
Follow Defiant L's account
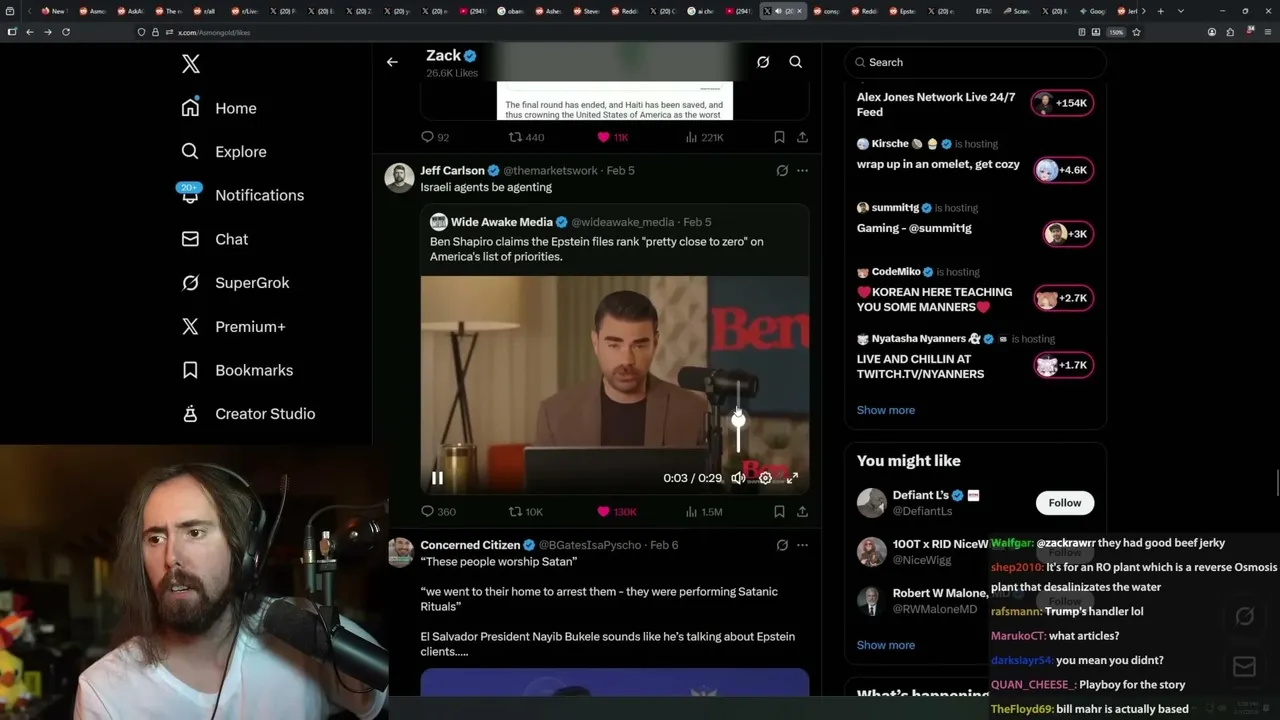point(1065,503)
